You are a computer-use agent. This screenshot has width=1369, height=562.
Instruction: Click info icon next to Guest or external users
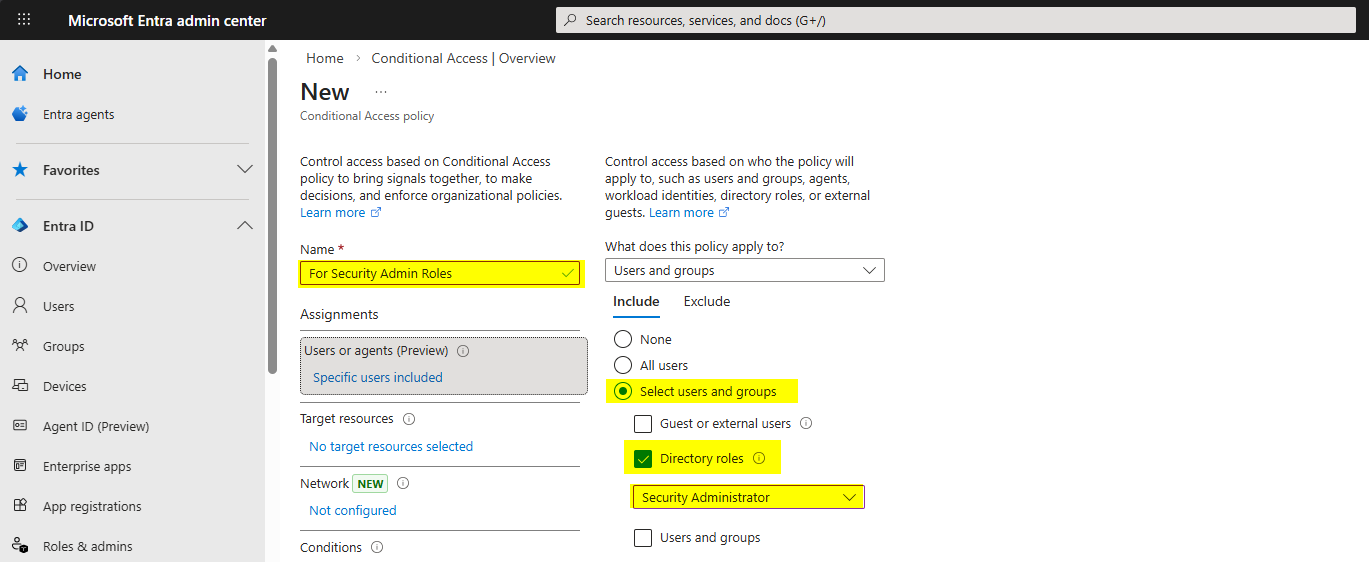coord(806,423)
